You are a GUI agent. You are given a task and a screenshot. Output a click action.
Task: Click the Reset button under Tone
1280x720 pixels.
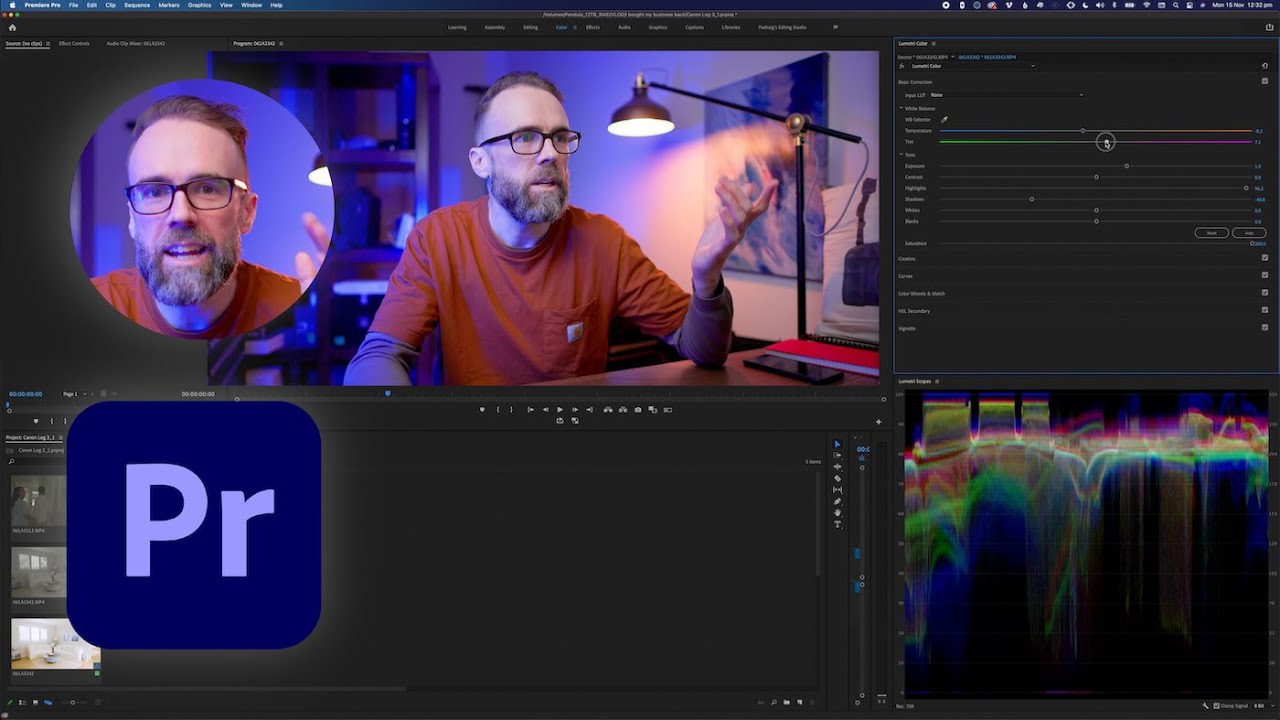[x=1211, y=232]
